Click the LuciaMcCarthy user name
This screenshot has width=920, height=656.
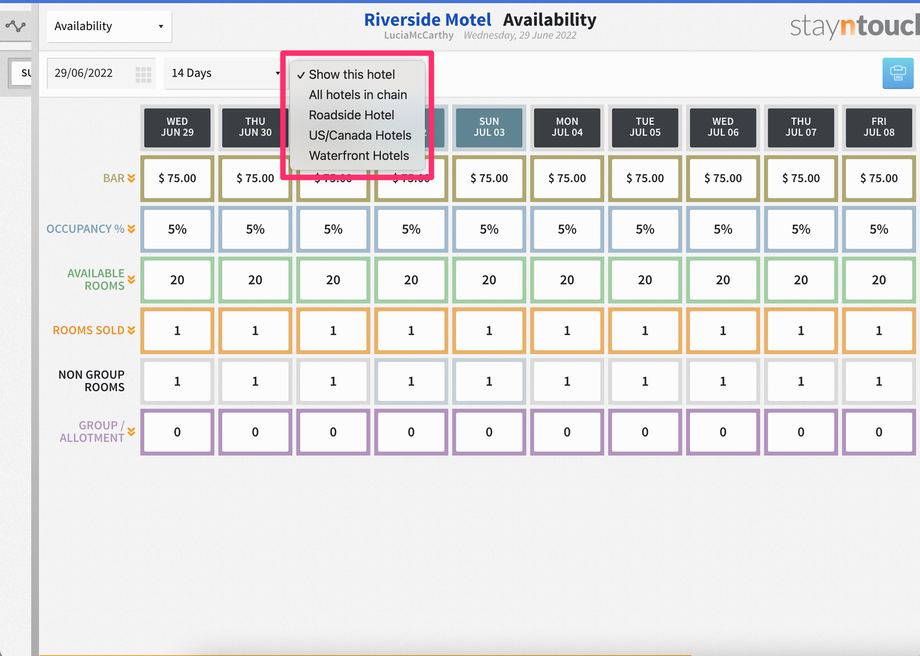418,36
